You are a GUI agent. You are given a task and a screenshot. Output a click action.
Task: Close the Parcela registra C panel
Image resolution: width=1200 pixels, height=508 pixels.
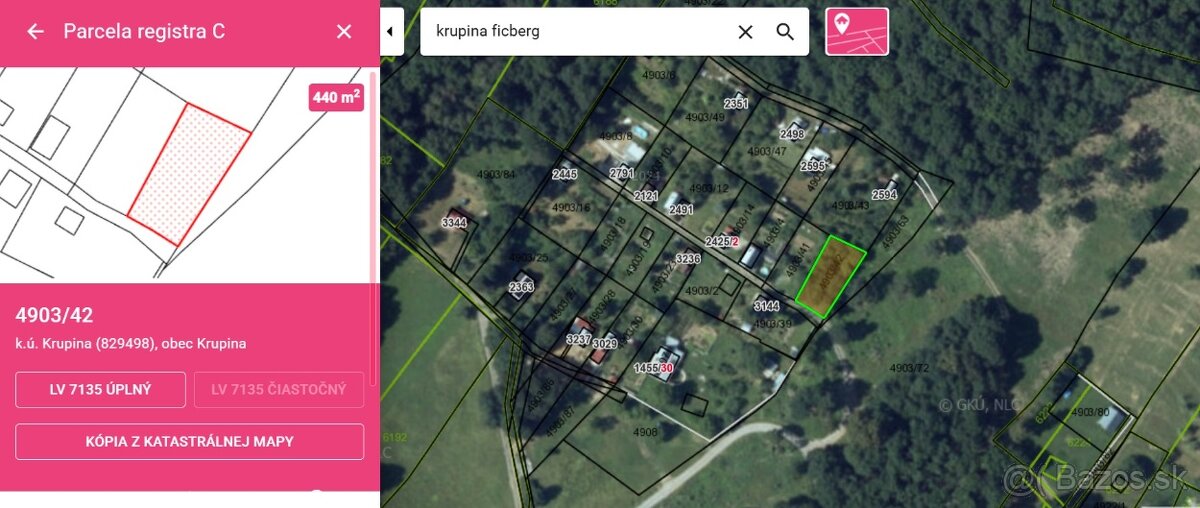coord(344,32)
